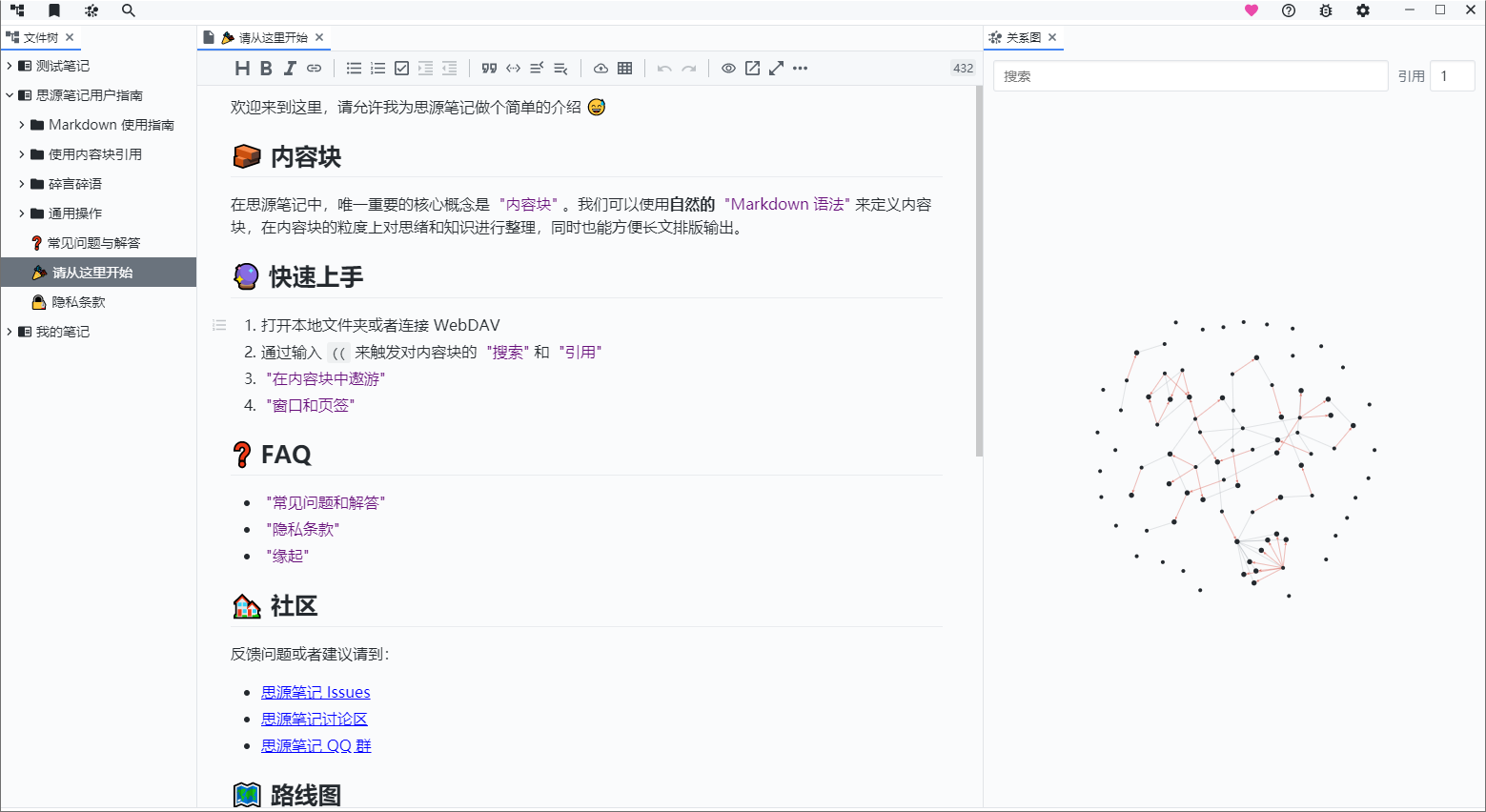Toggle bold formatting in editor toolbar

point(266,69)
